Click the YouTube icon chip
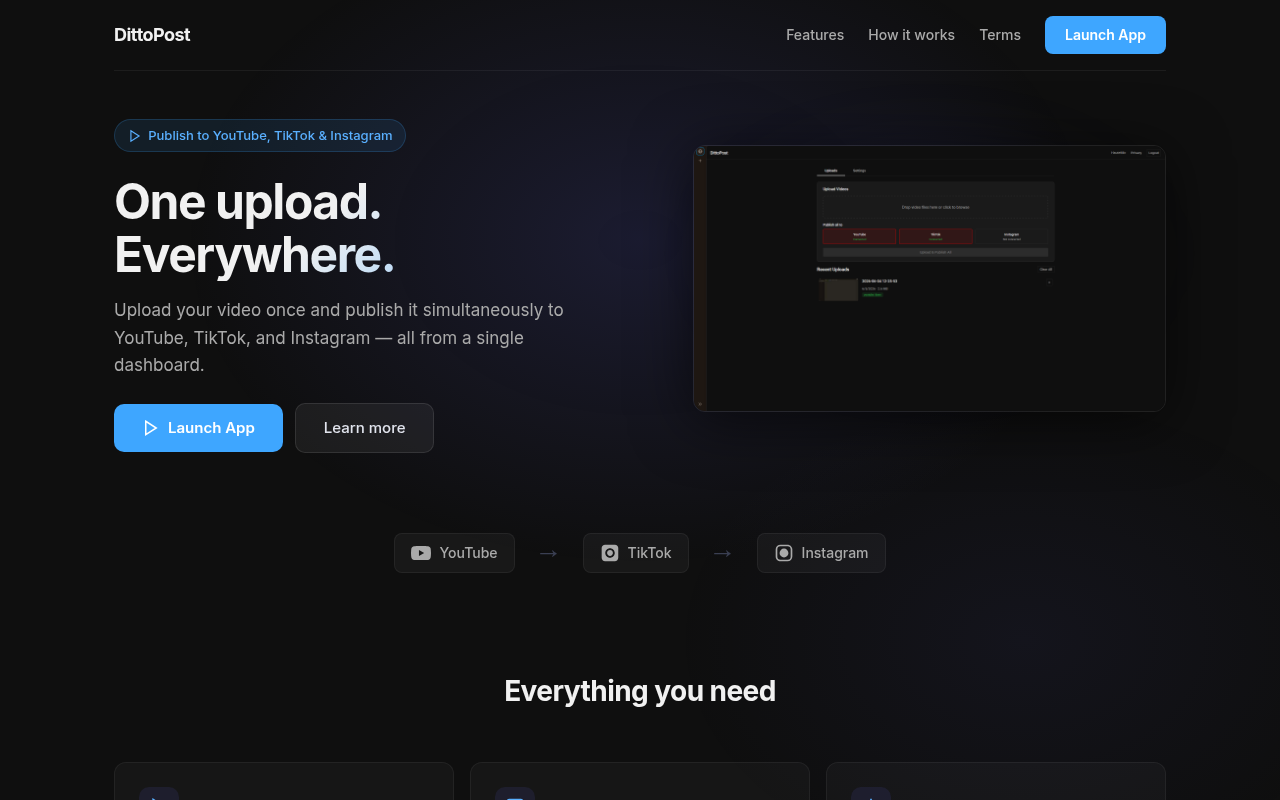 [454, 553]
